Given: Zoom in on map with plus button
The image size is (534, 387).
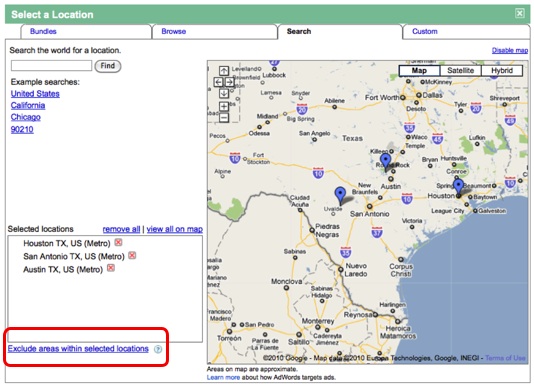Looking at the screenshot, I should (224, 106).
